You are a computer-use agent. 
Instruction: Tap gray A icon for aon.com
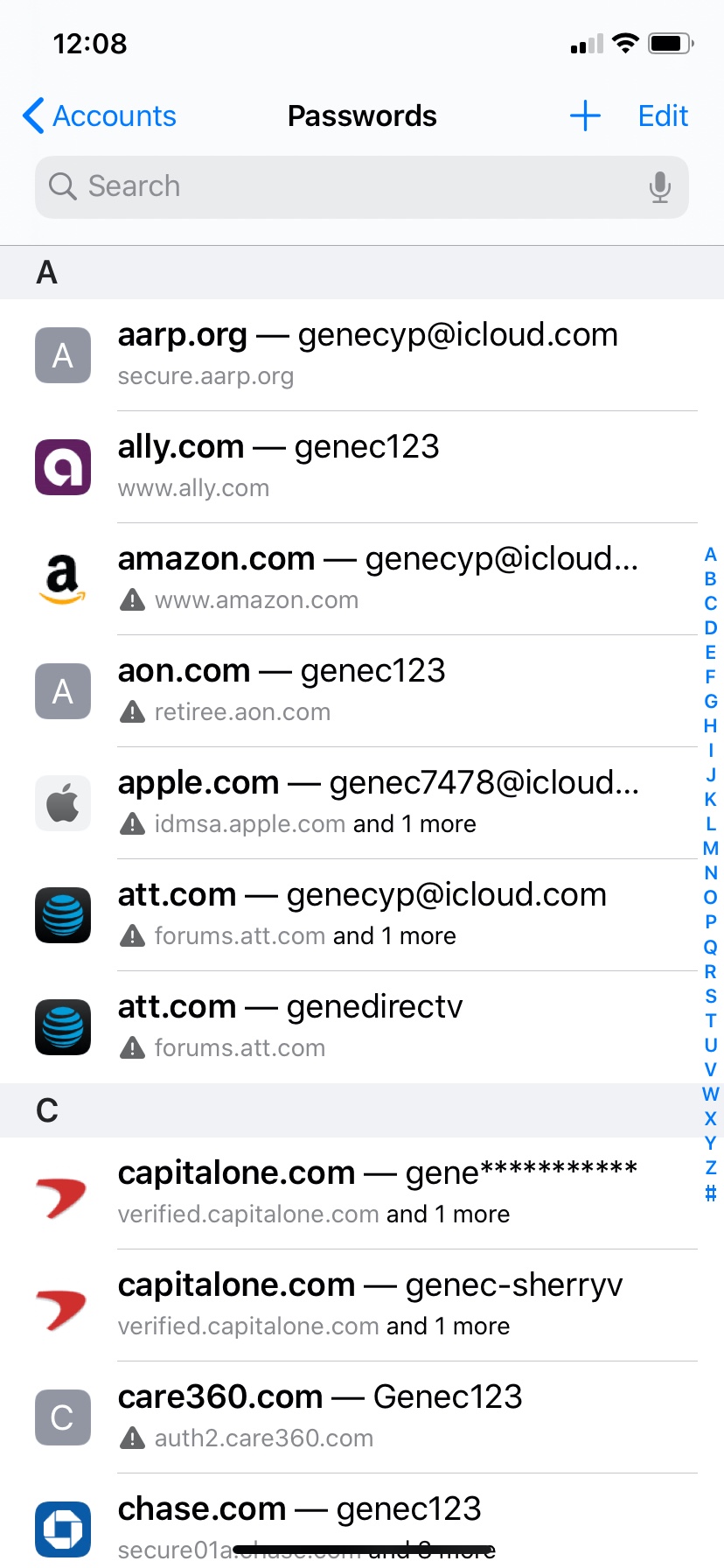click(x=63, y=691)
